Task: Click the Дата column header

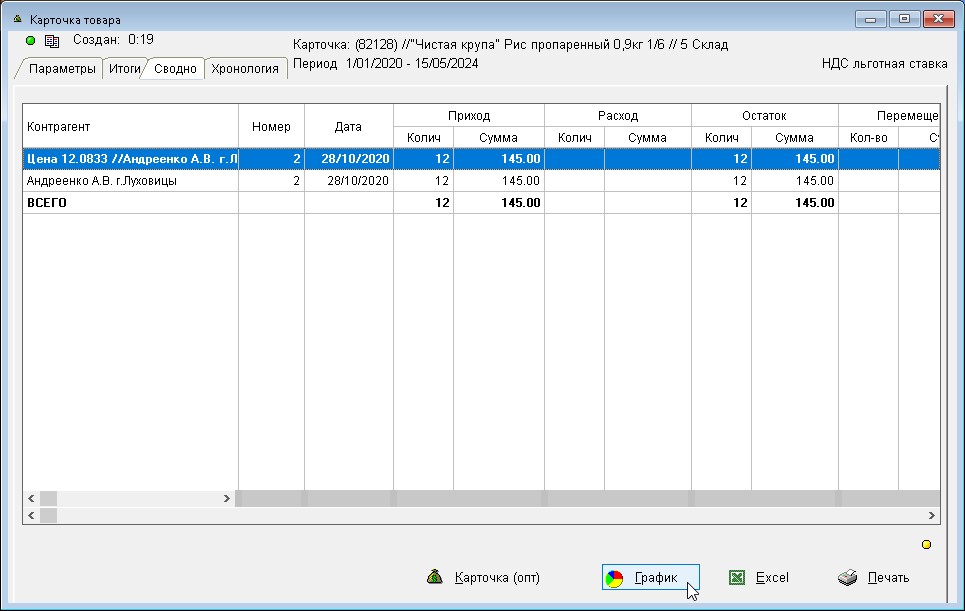Action: 348,127
